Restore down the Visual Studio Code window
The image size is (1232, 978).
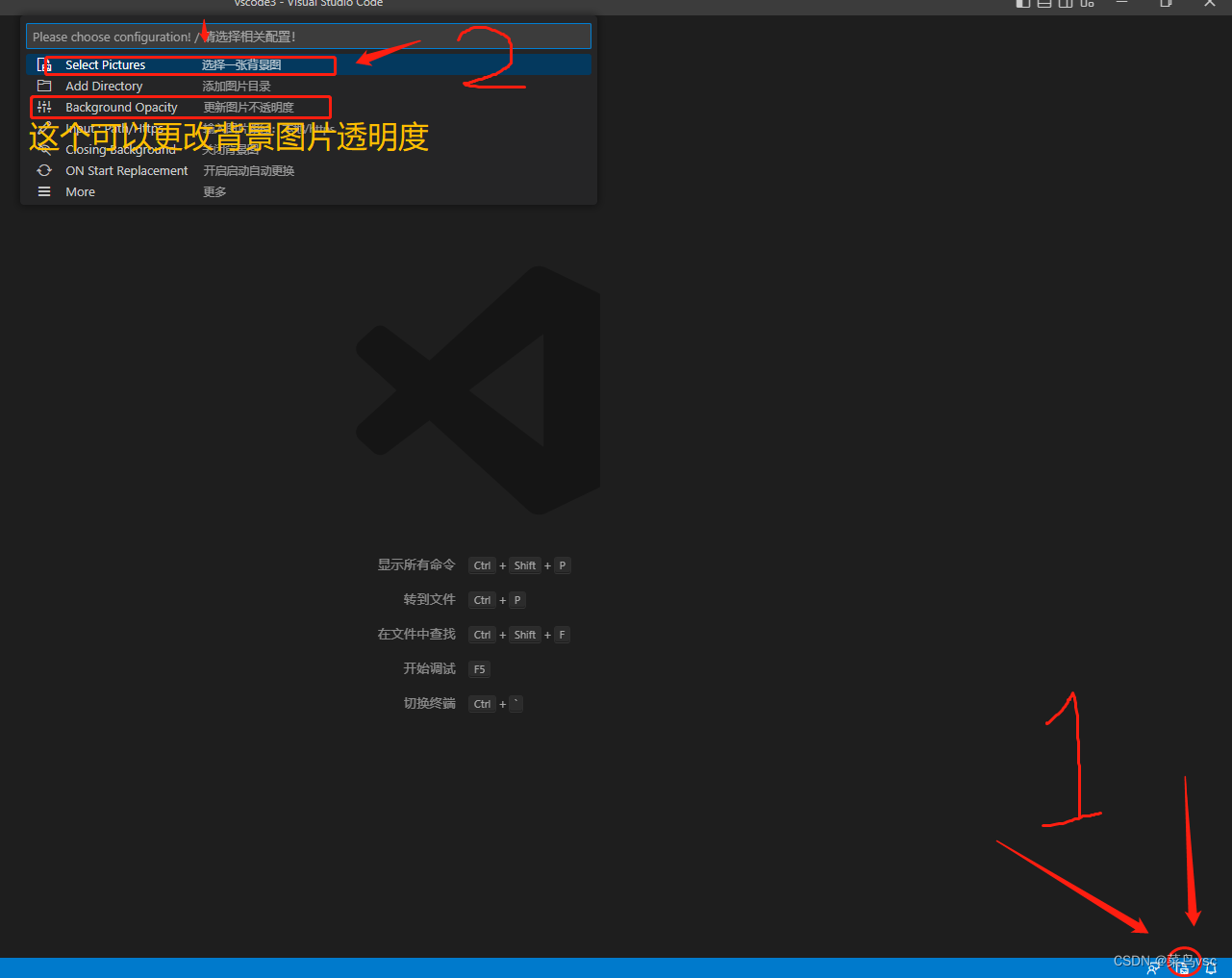pyautogui.click(x=1166, y=3)
